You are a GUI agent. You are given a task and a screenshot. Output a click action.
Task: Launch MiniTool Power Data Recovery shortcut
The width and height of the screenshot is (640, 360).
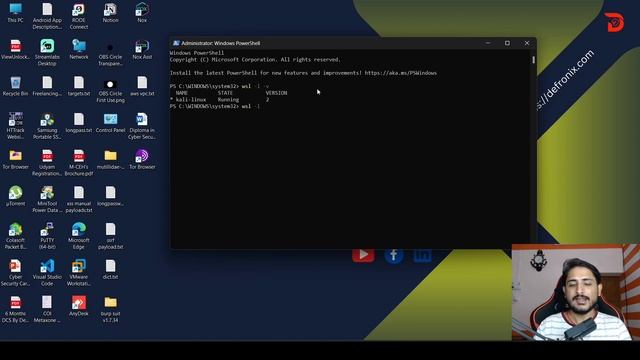(x=47, y=200)
